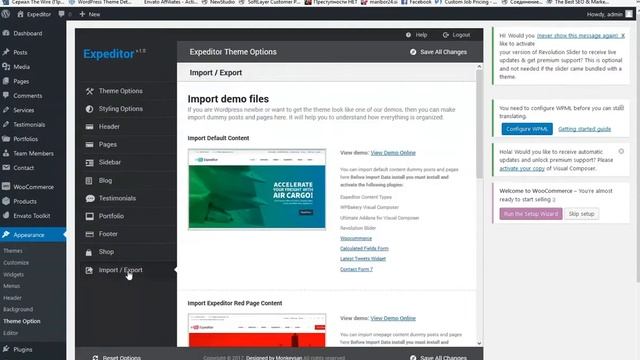Click top Save All Changes button
Viewport: 640px width, 360px height.
[438, 52]
